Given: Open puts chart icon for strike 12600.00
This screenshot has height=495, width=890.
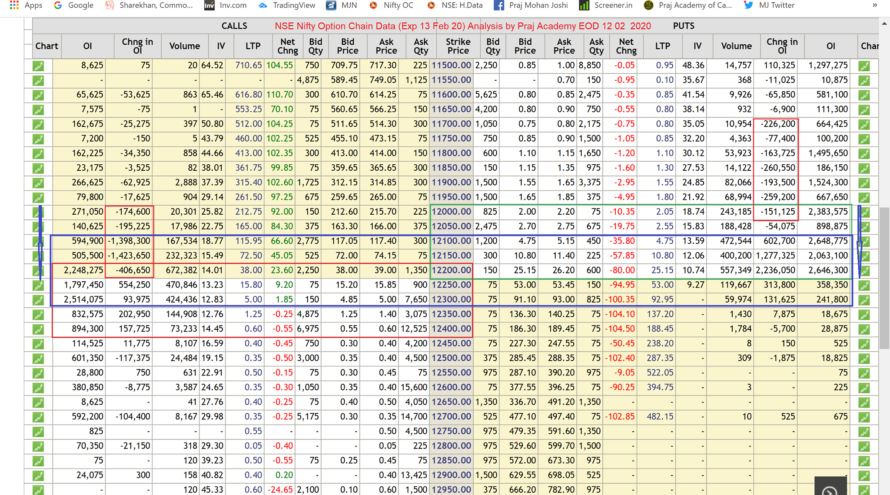Looking at the screenshot, I should 864,388.
